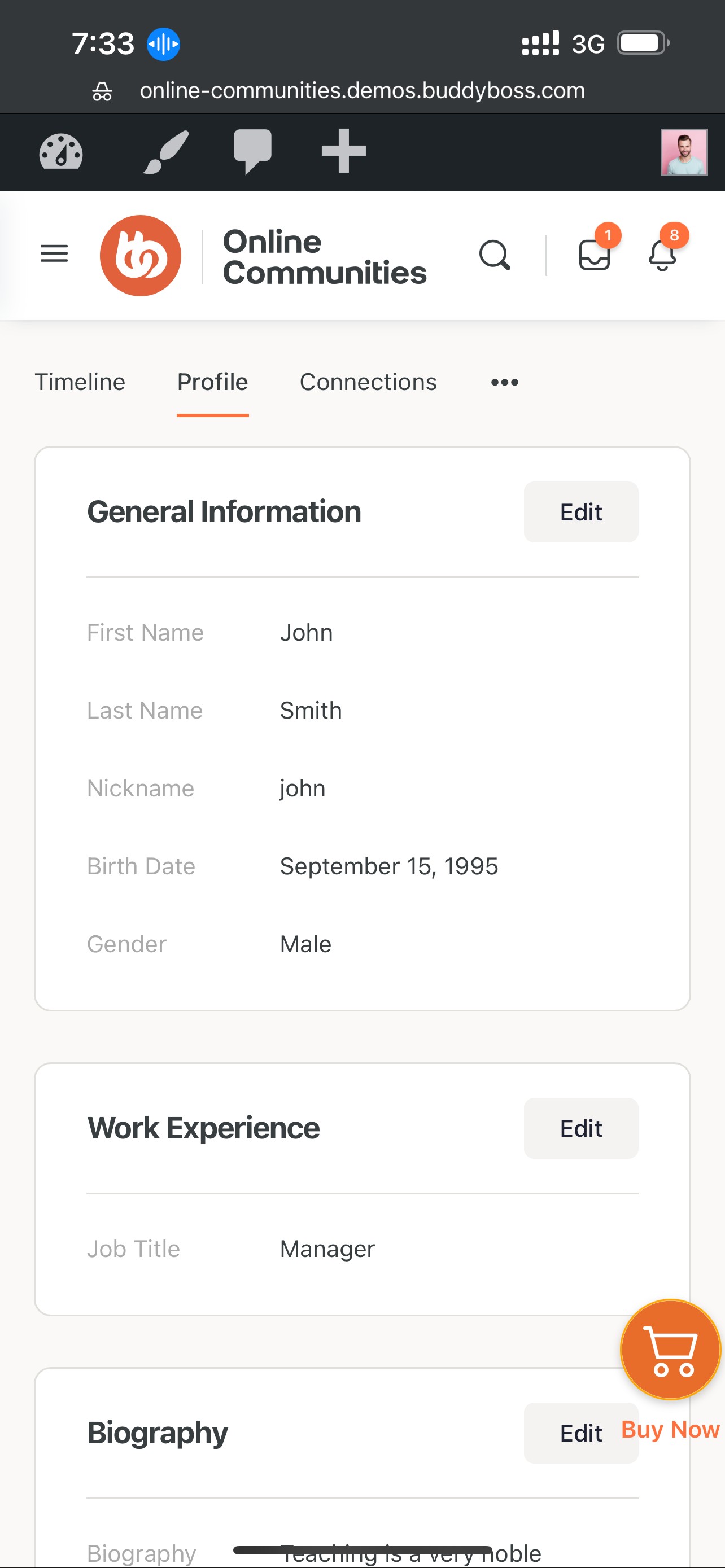725x1568 pixels.
Task: Tap the browser address bar URL
Action: [362, 91]
